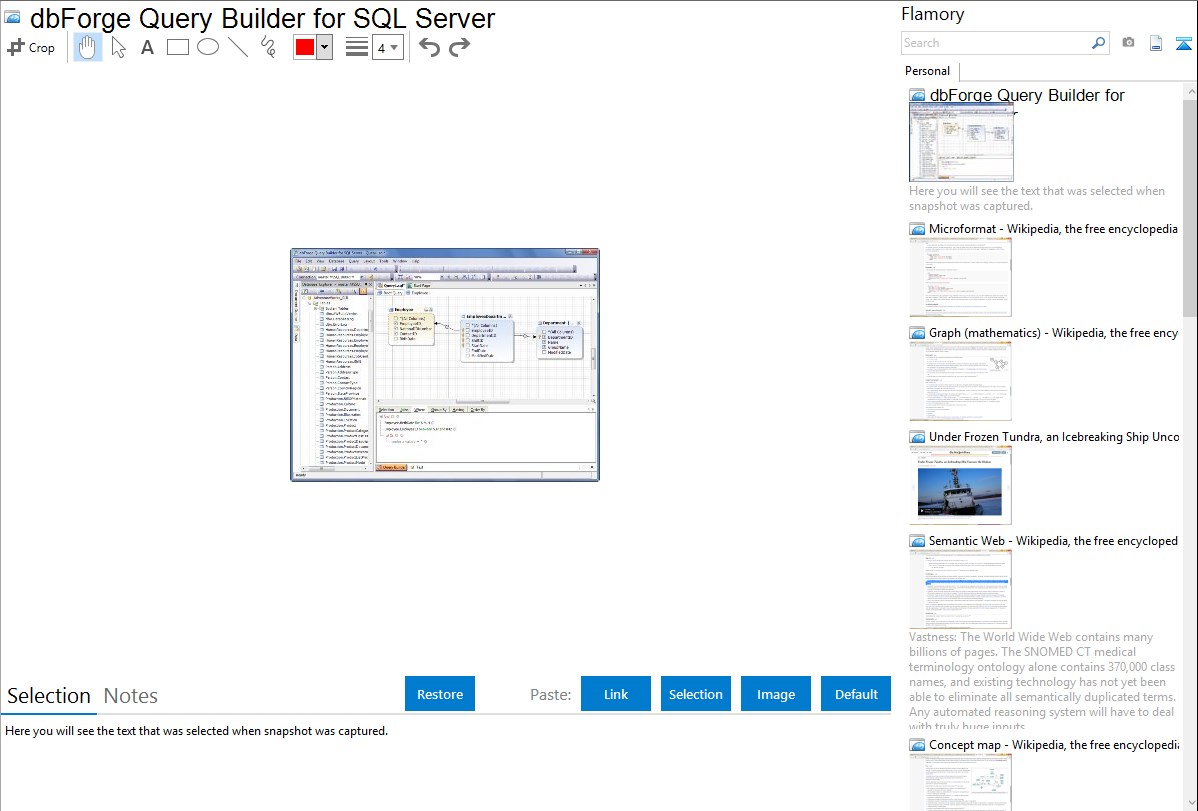Click the icon beside the Microformat title
The width and height of the screenshot is (1198, 811).
pos(917,229)
